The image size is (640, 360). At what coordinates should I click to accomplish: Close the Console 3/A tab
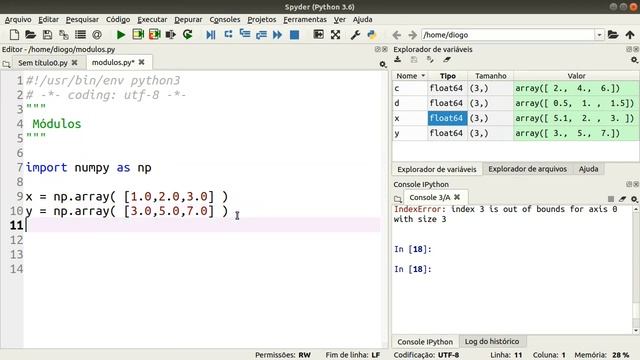click(457, 197)
